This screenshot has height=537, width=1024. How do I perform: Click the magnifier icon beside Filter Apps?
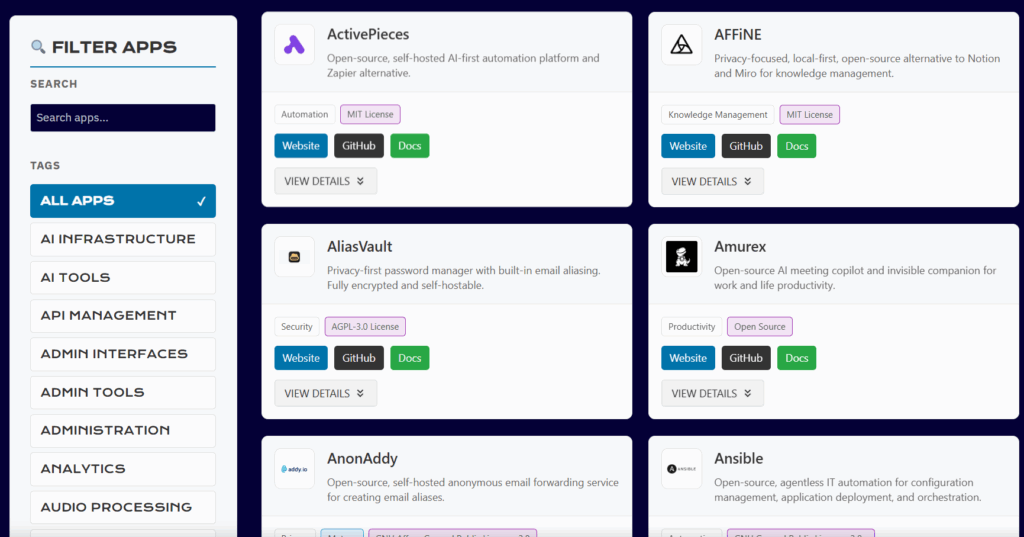click(38, 47)
